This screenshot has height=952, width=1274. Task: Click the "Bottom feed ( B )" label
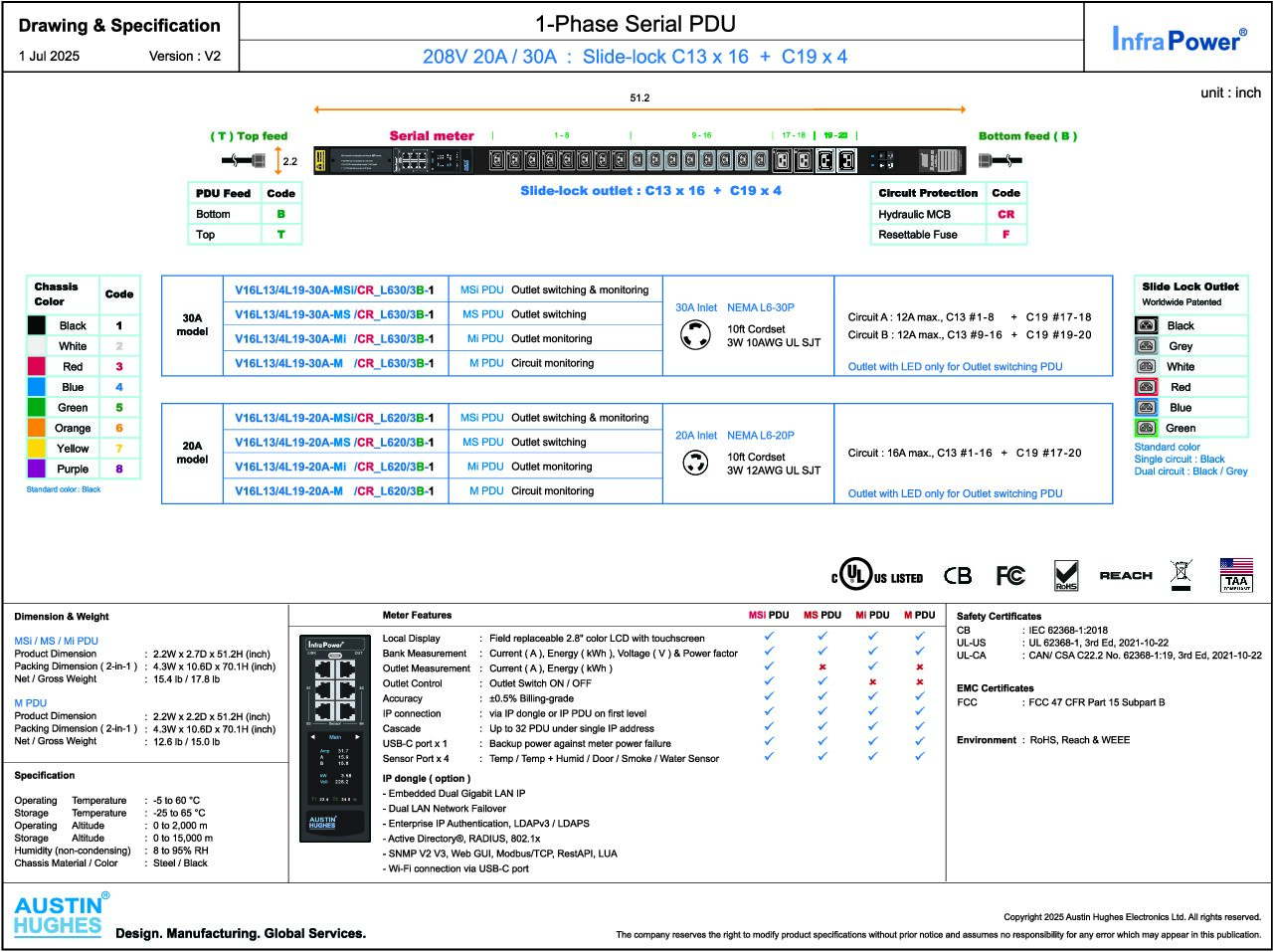coord(1027,136)
